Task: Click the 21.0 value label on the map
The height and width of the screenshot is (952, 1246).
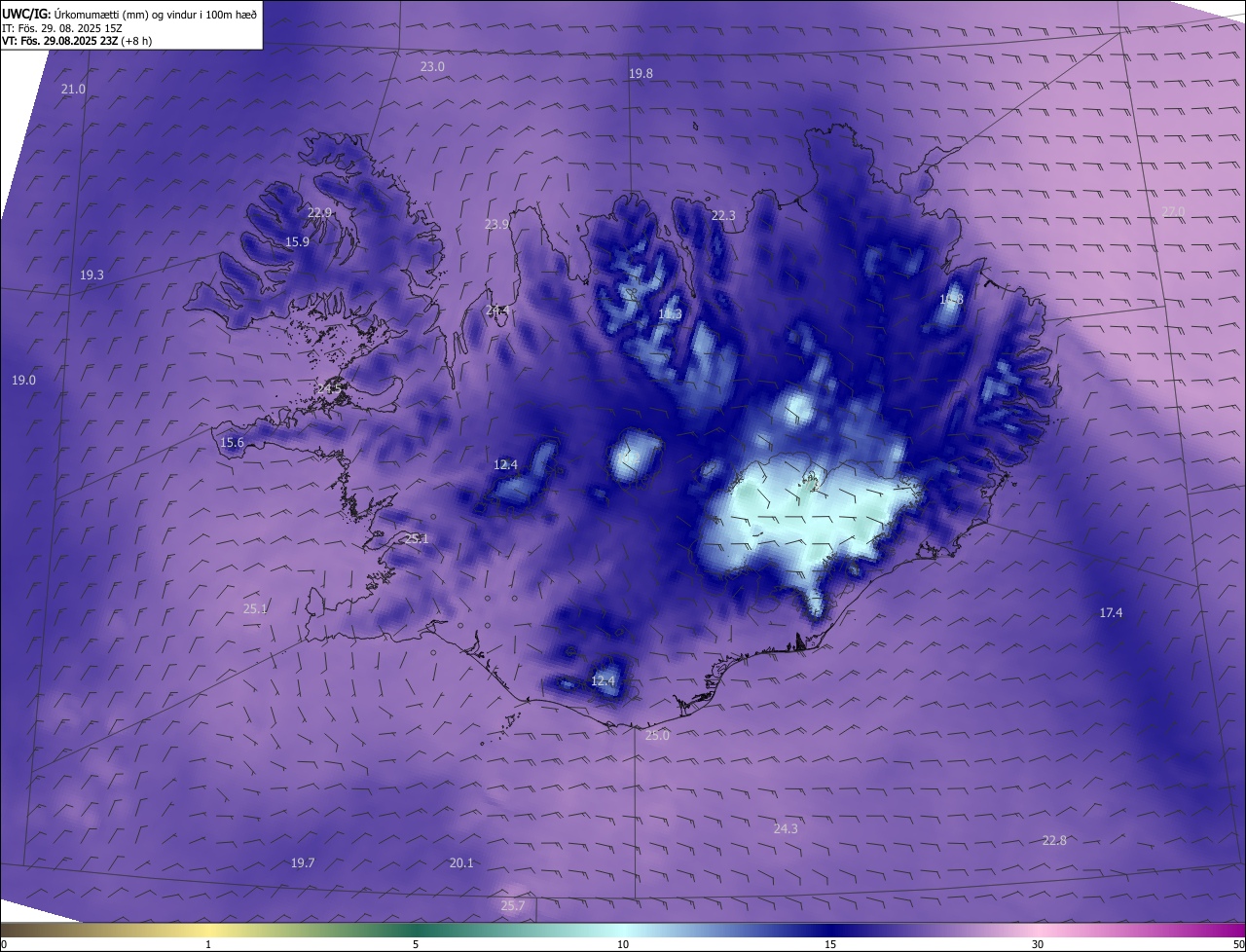Action: coord(73,90)
